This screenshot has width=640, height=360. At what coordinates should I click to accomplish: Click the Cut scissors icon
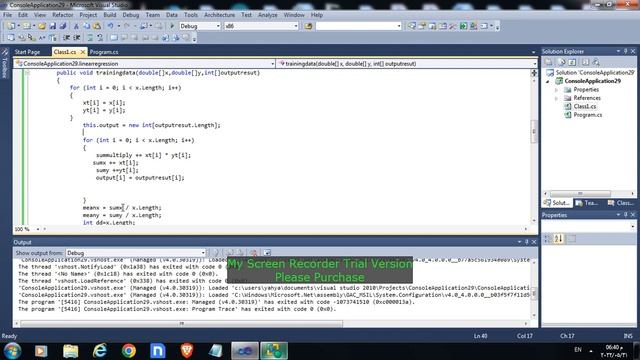(x=76, y=26)
